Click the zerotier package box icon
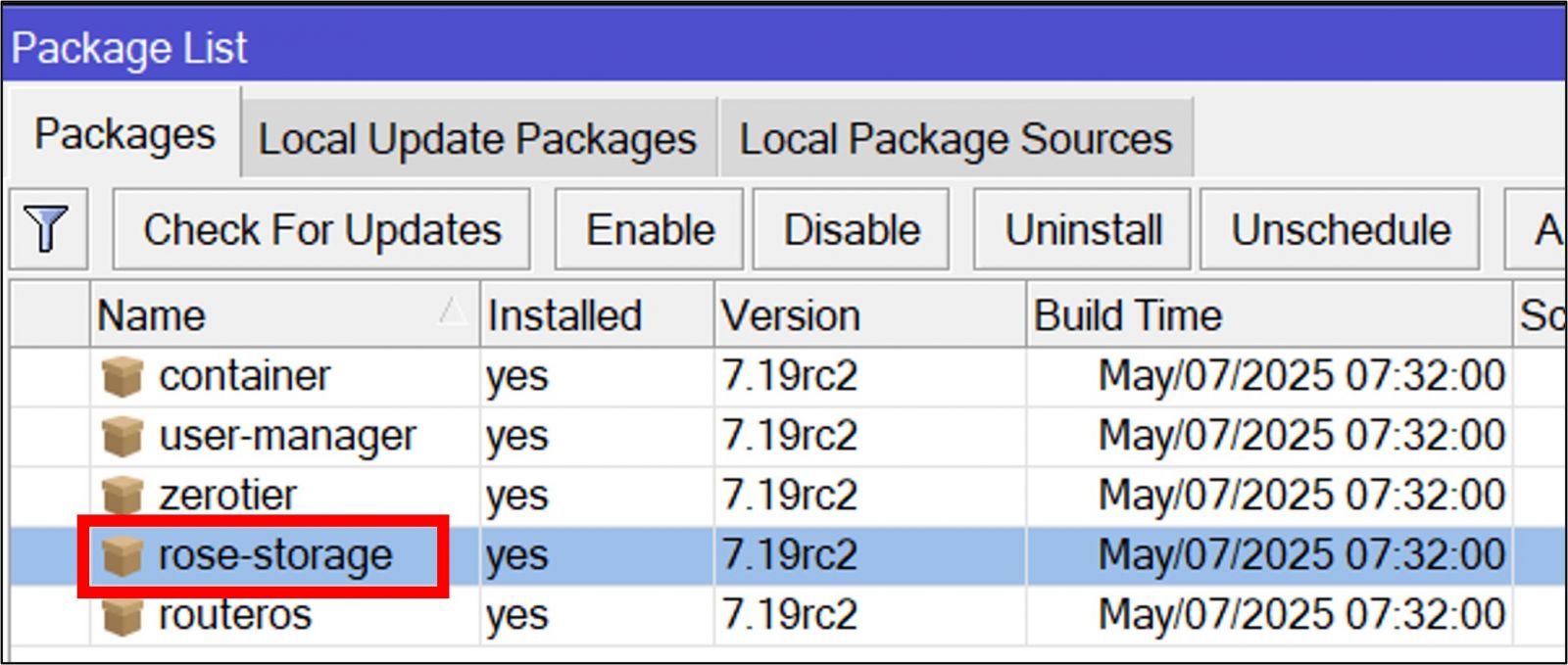The image size is (1568, 665). click(x=122, y=496)
